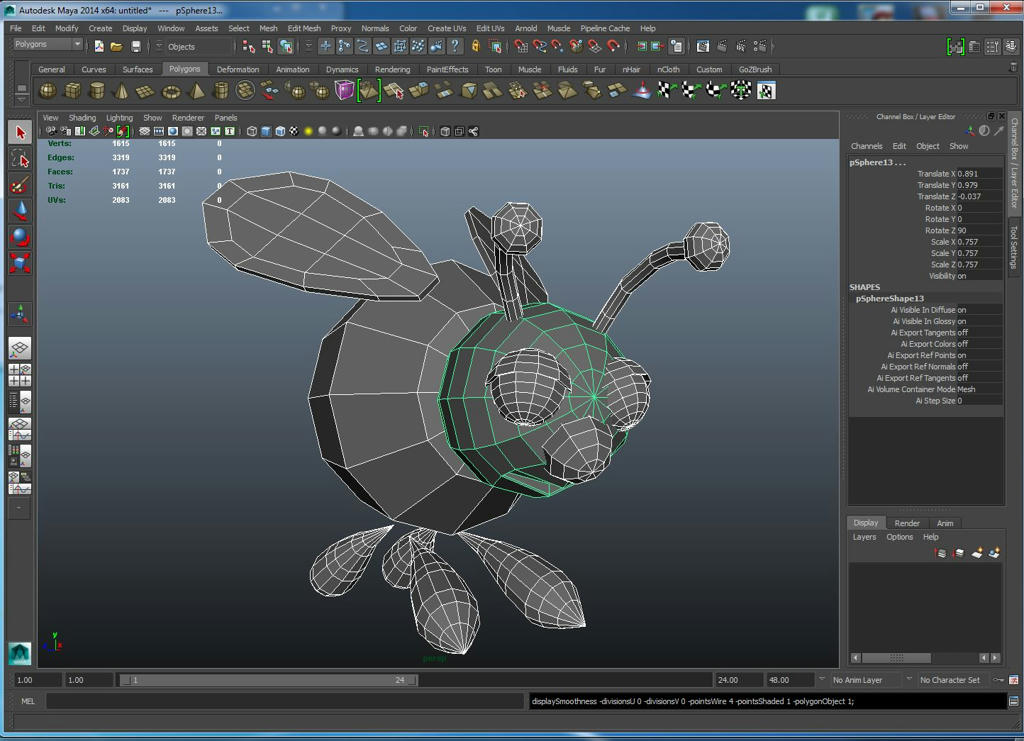Open the UV Texture Editor shelf icon
The height and width of the screenshot is (741, 1024).
point(766,91)
